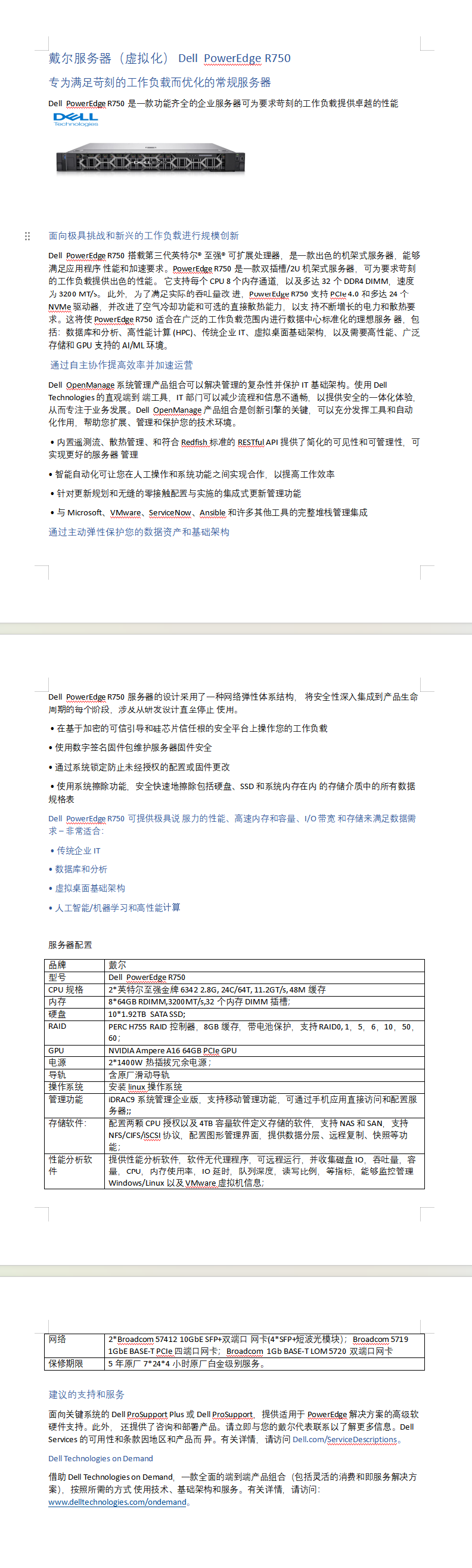
Task: Click the 导轨 table cell
Action: [x=74, y=1075]
